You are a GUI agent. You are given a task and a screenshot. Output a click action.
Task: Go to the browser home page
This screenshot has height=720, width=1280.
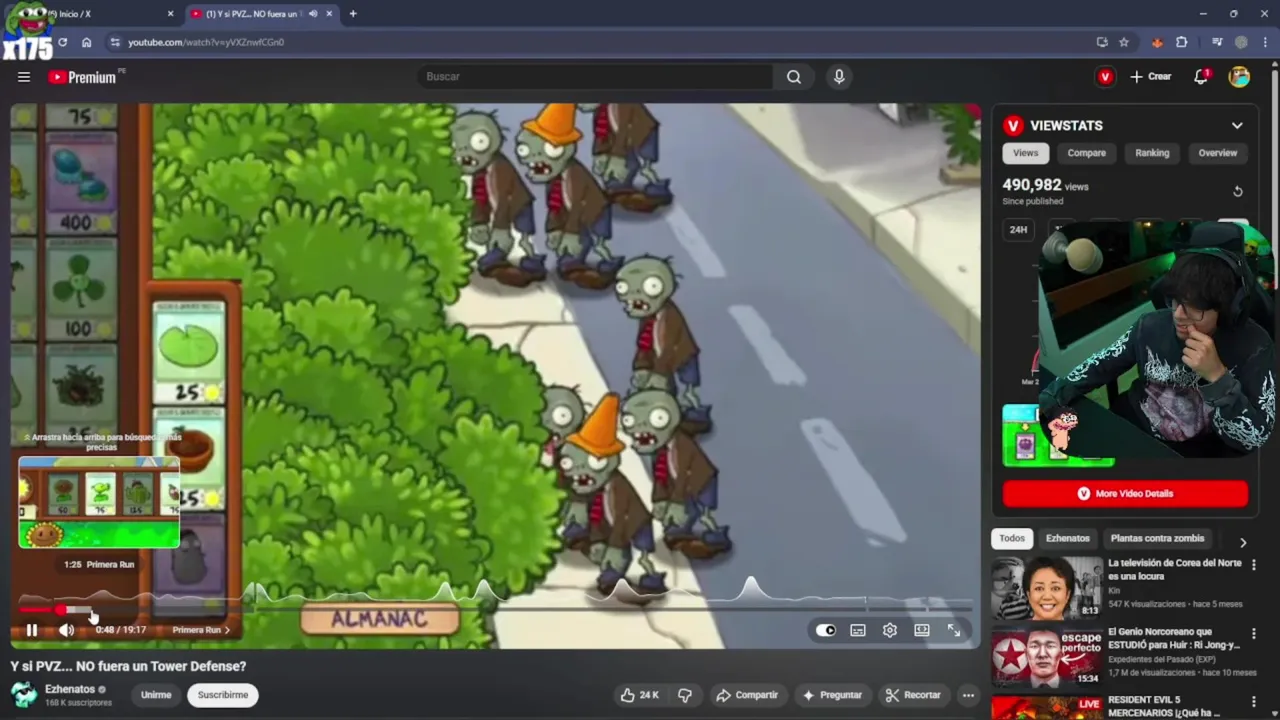tap(86, 42)
